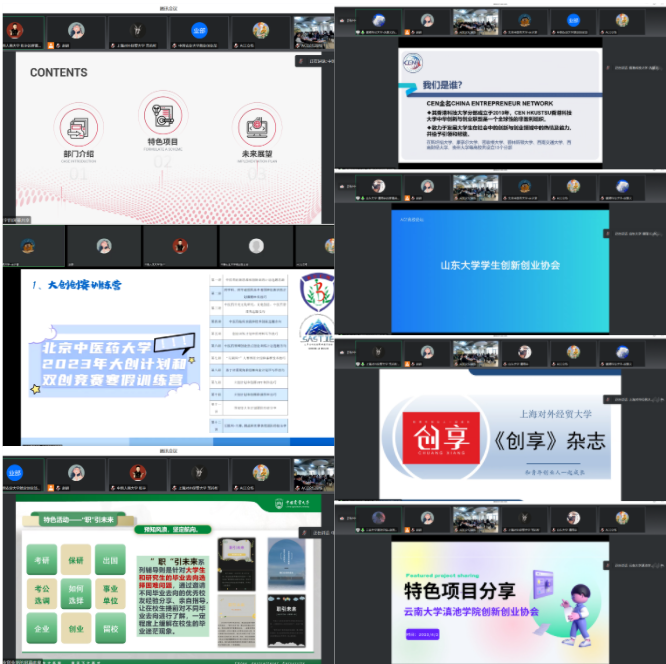Click the 未来展望 laptop icon
The height and width of the screenshot is (664, 666).
[253, 124]
